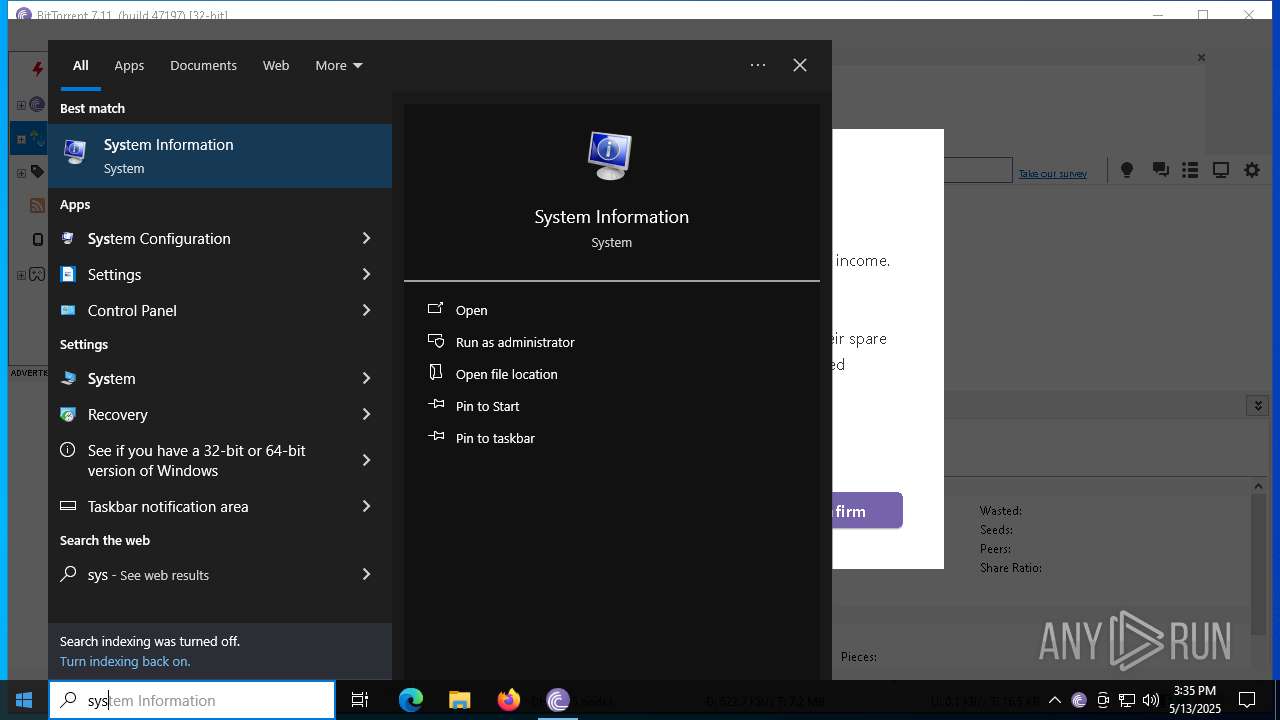Click the BitTorrent remote monitor icon

pos(1221,170)
